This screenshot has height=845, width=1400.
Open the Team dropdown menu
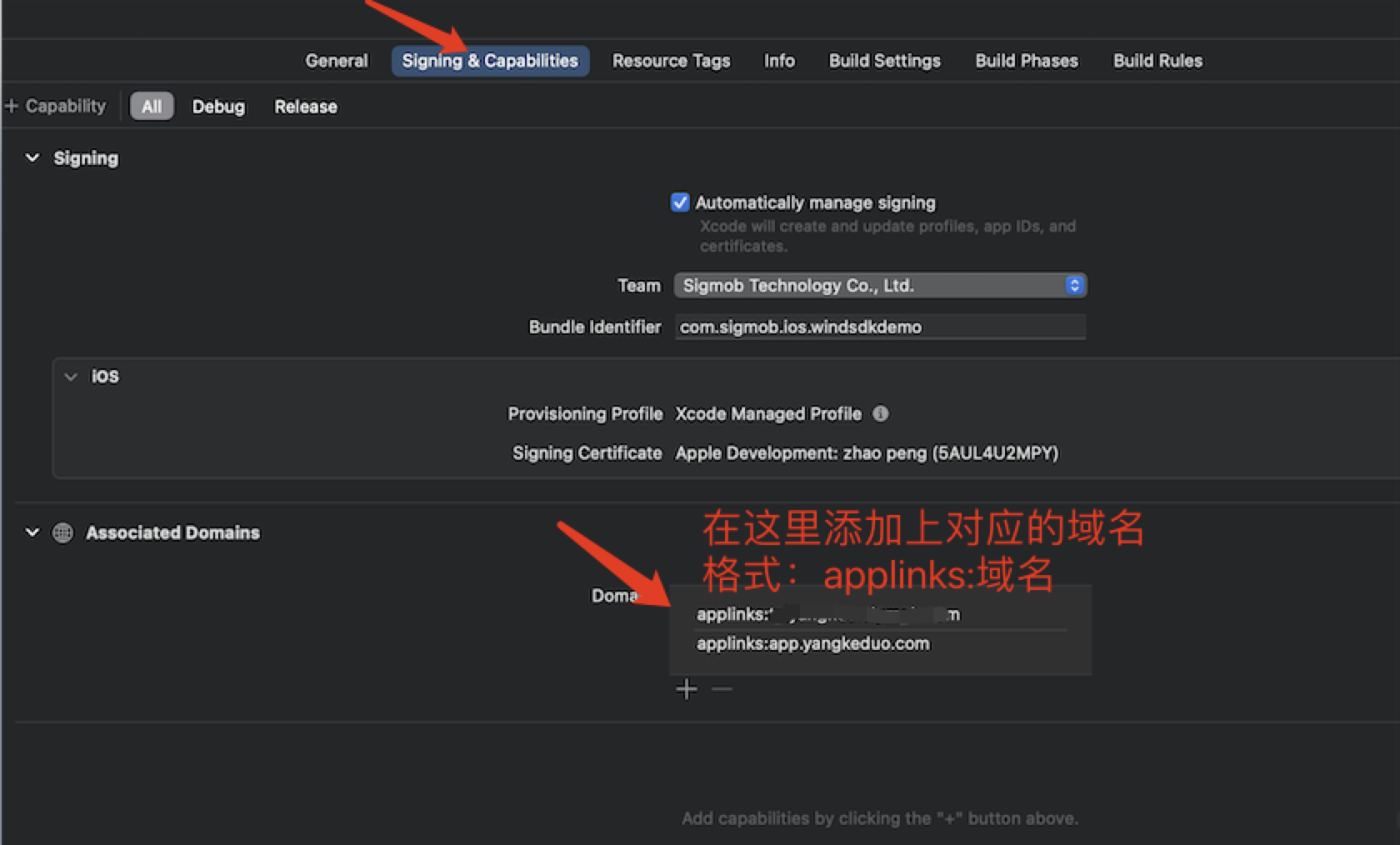point(880,286)
